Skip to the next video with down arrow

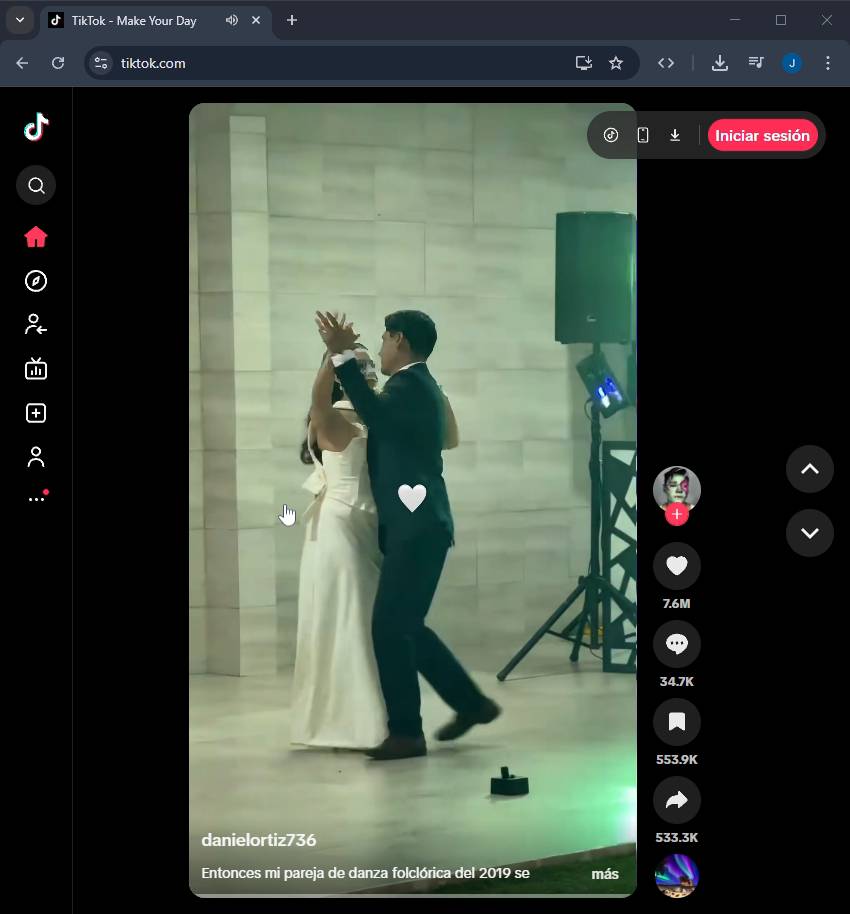(809, 533)
